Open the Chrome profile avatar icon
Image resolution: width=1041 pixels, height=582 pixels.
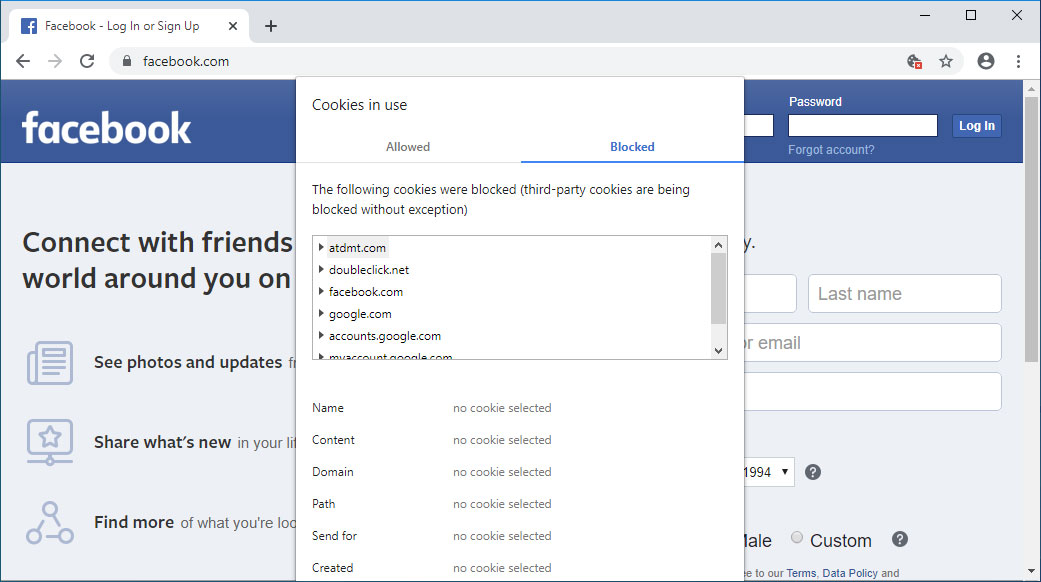(x=986, y=61)
